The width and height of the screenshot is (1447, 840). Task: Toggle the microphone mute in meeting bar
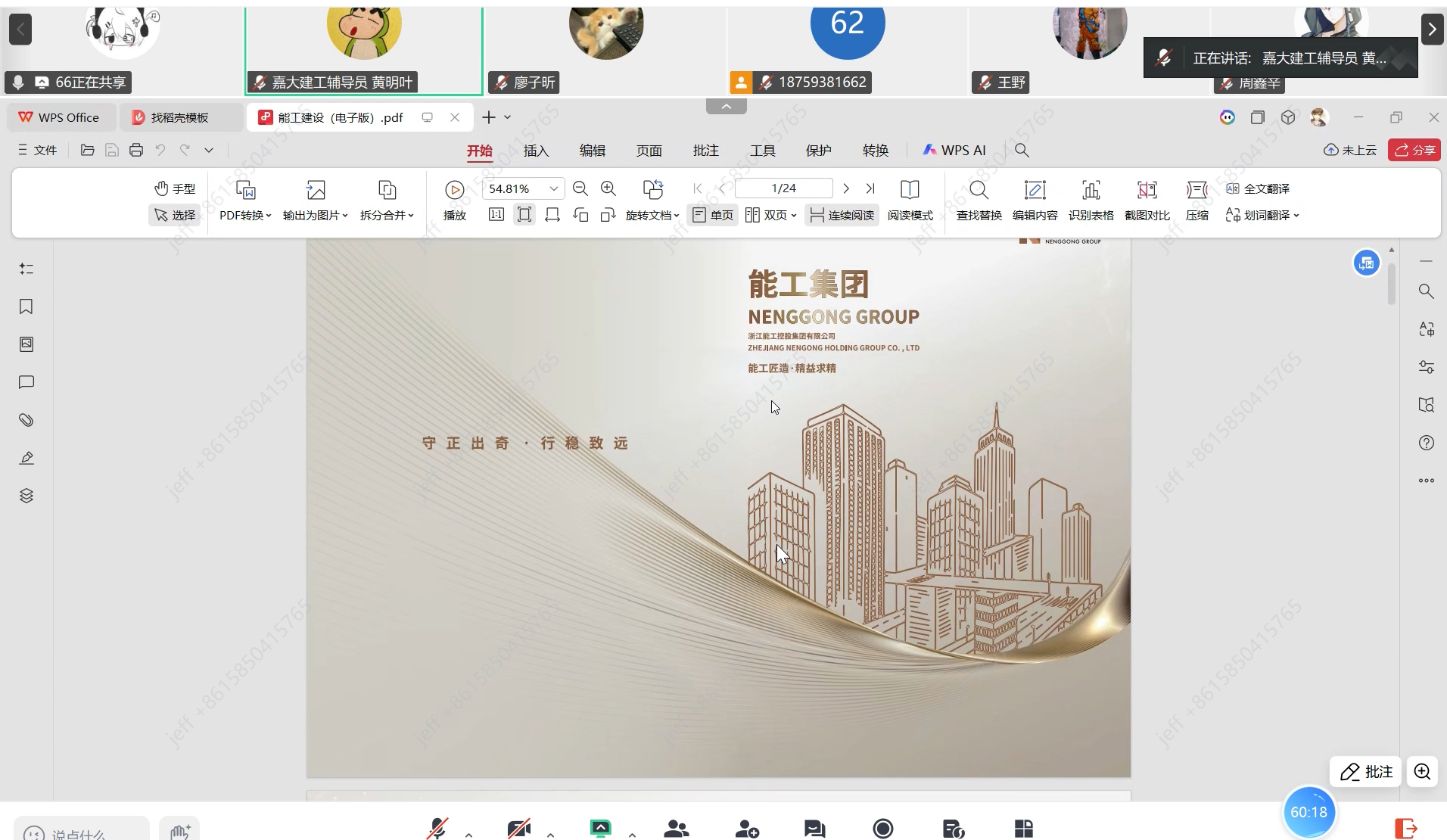pos(437,829)
